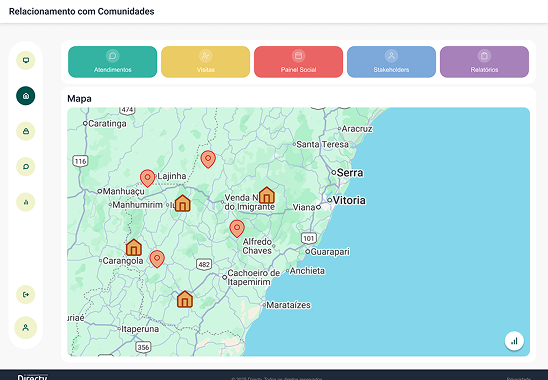Open the lock icon in the sidebar
Image resolution: width=548 pixels, height=380 pixels.
pyautogui.click(x=26, y=131)
